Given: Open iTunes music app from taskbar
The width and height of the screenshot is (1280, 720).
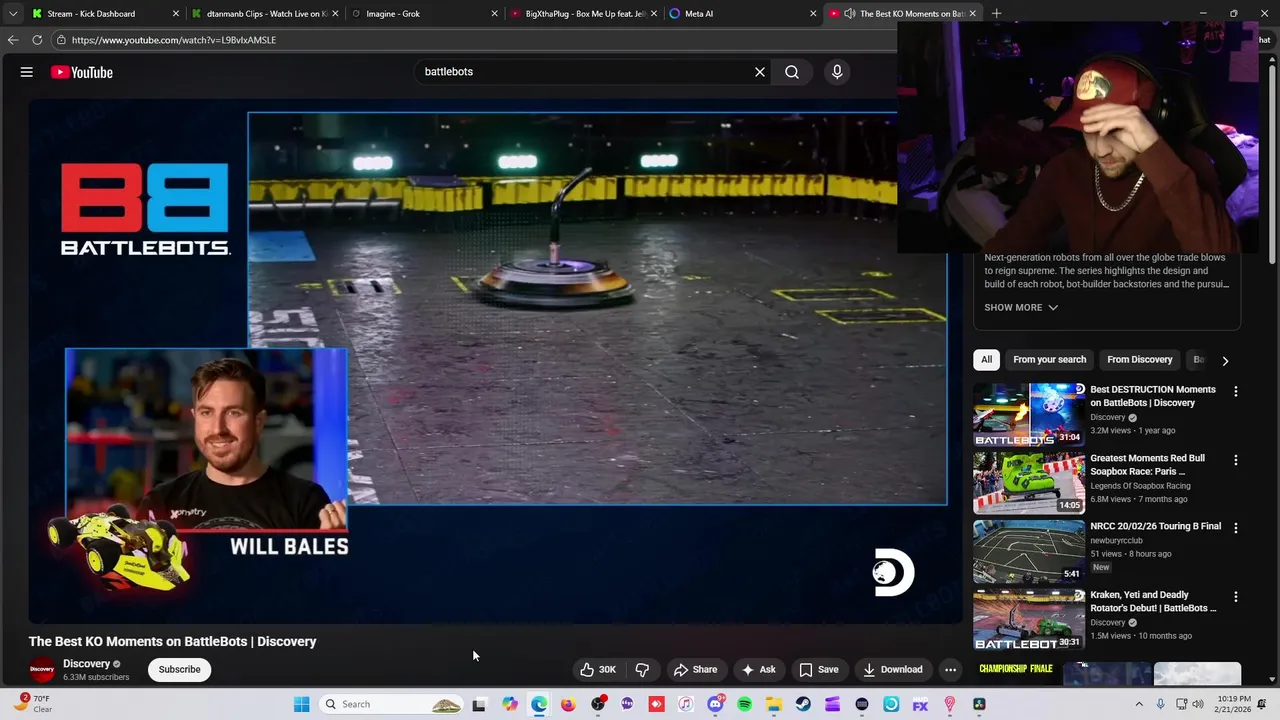Looking at the screenshot, I should point(686,704).
